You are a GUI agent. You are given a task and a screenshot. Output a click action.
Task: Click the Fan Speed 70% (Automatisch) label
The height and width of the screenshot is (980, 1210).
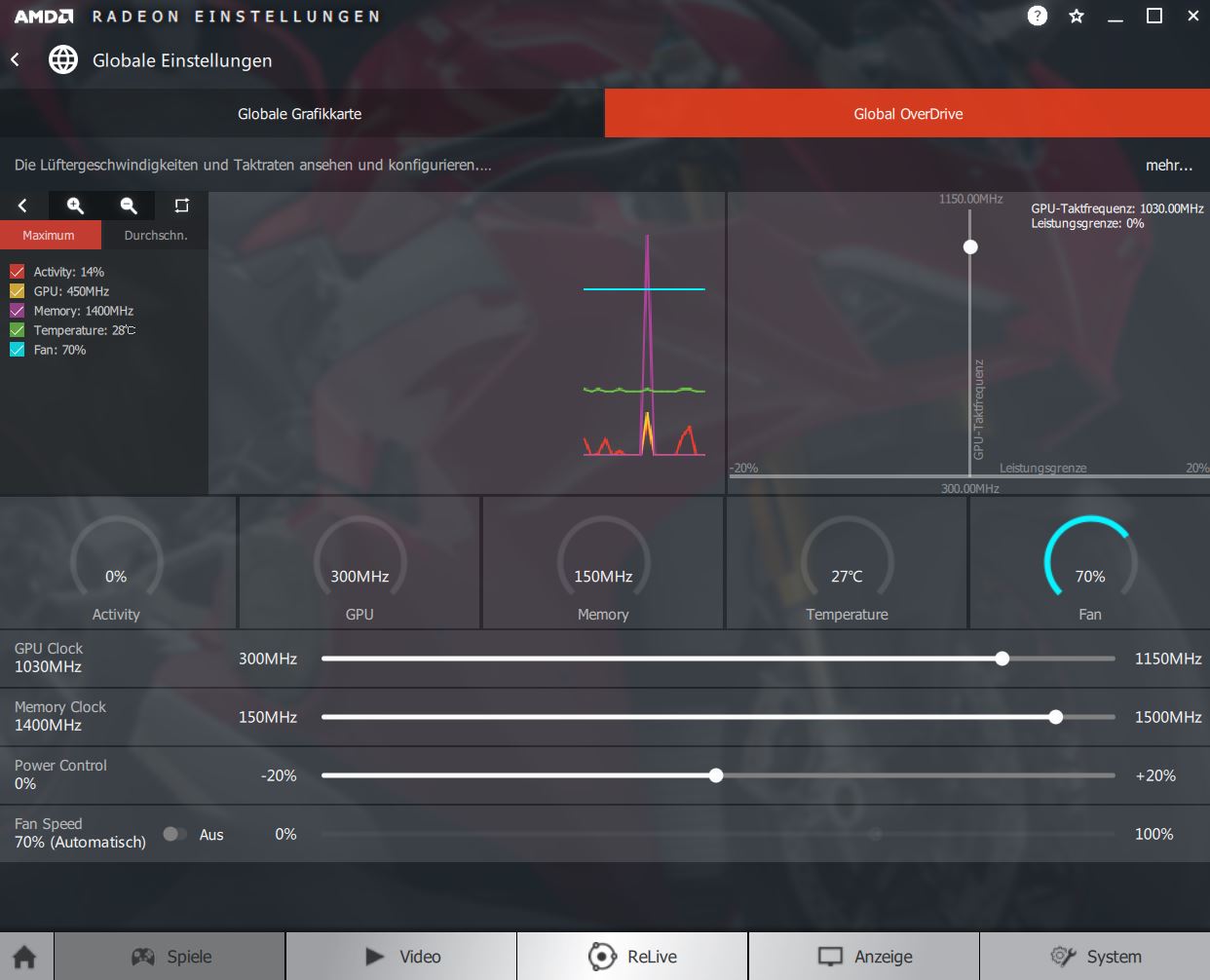point(80,833)
